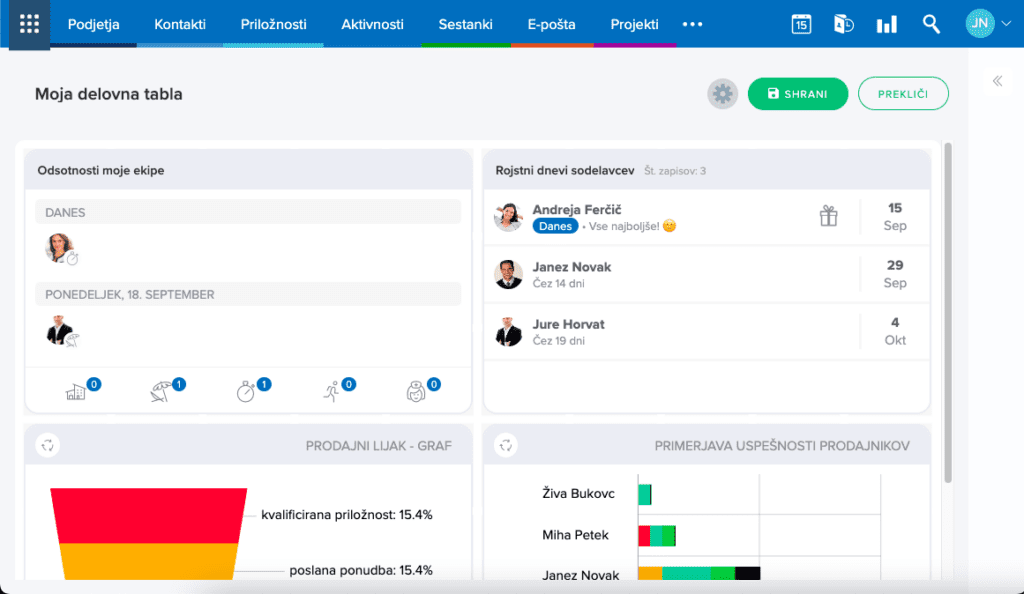The image size is (1024, 594).
Task: Collapse the right side panel chevron
Action: point(997,81)
